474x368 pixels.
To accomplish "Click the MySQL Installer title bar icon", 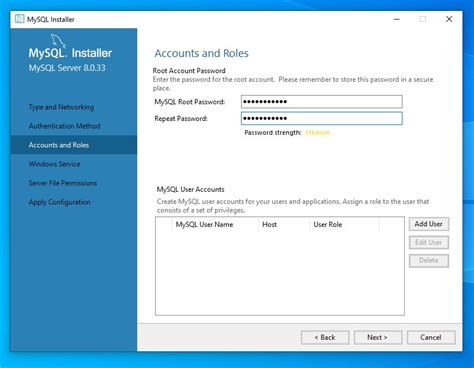I will pyautogui.click(x=19, y=19).
